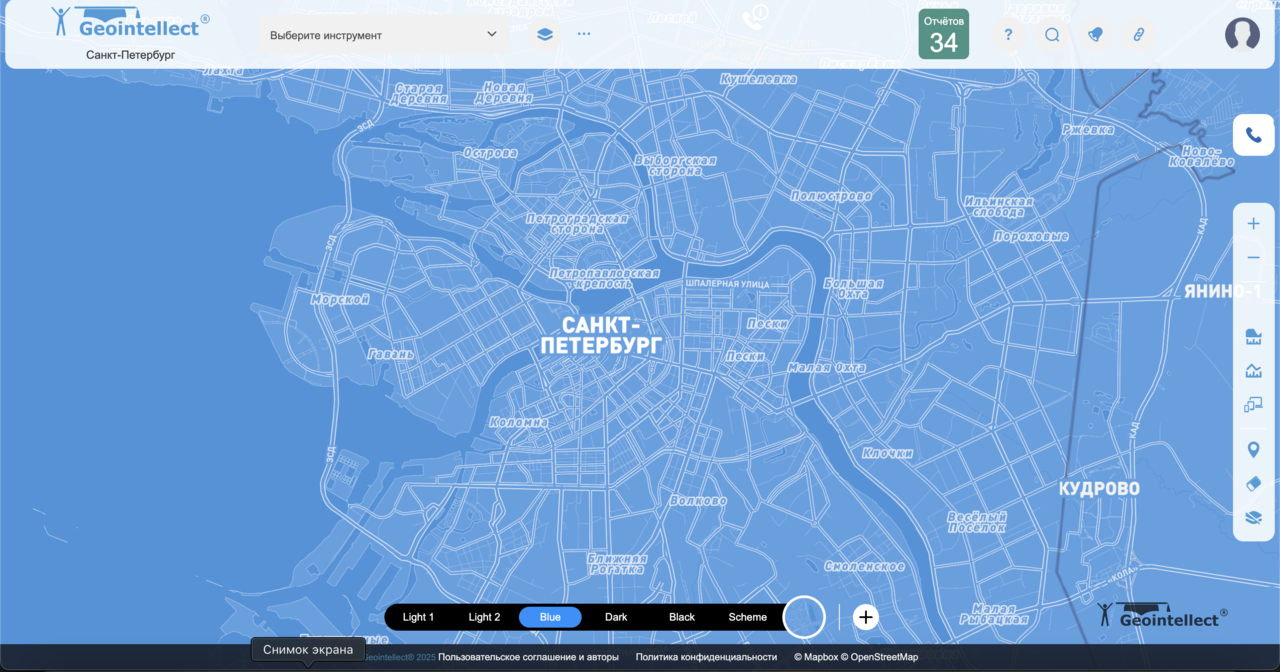Zoom out the map with minus
1280x672 pixels.
(x=1253, y=258)
